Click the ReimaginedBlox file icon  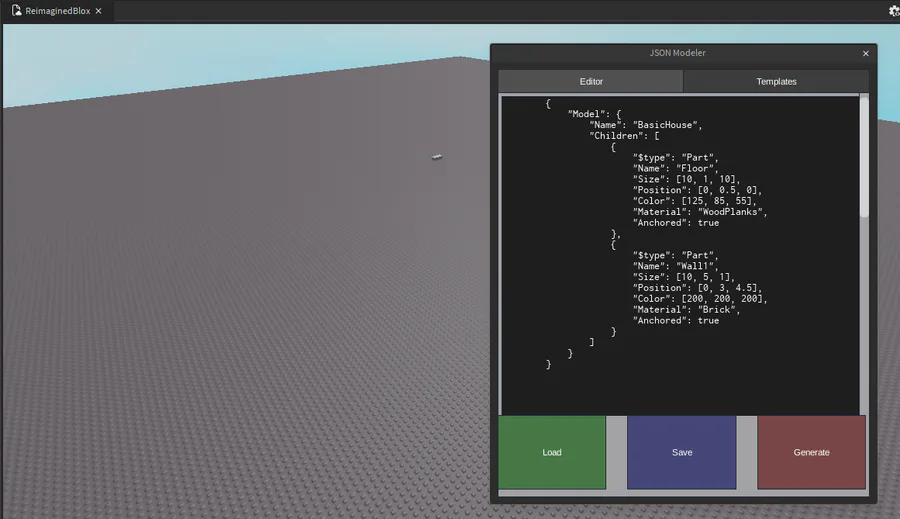(x=17, y=10)
